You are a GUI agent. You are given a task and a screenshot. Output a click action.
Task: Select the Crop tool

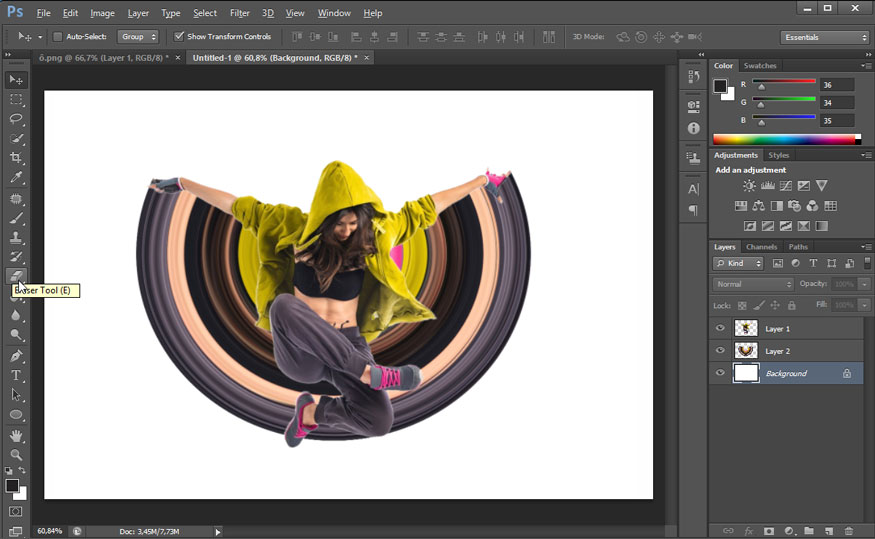(16, 158)
